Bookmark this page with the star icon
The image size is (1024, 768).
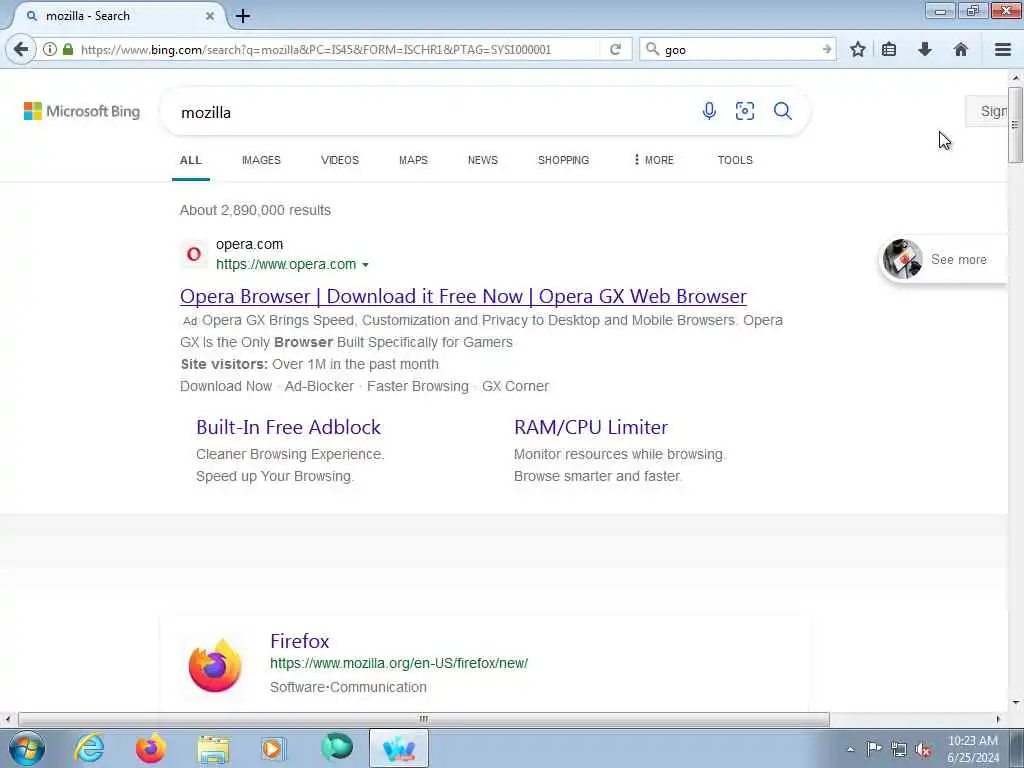858,50
